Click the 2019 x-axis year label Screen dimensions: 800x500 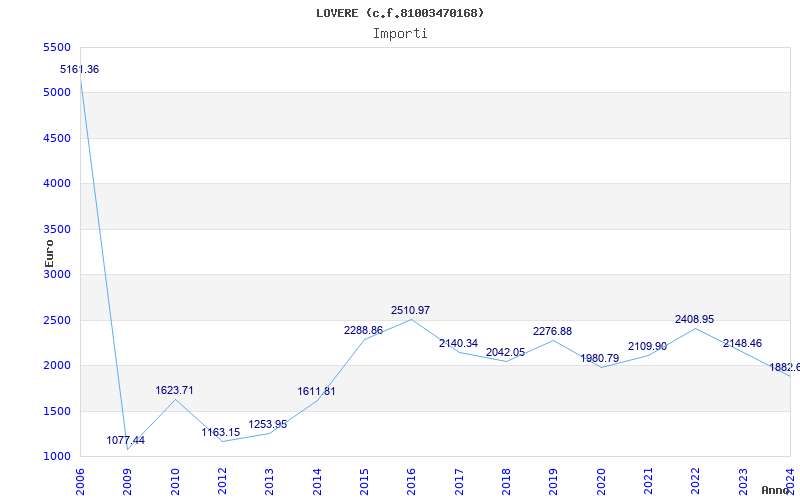(x=554, y=482)
